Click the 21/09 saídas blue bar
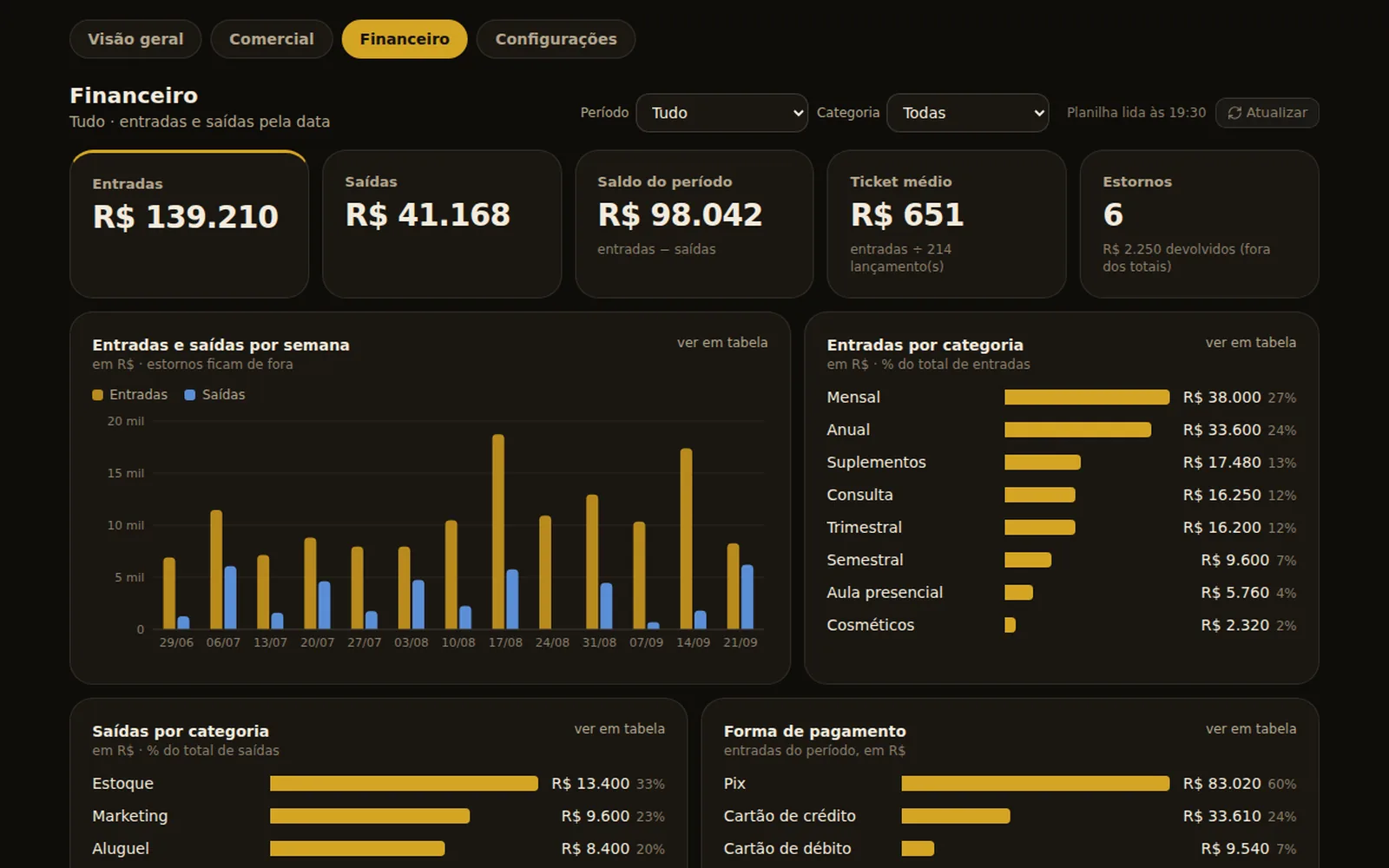Viewport: 1389px width, 868px height. (747, 596)
